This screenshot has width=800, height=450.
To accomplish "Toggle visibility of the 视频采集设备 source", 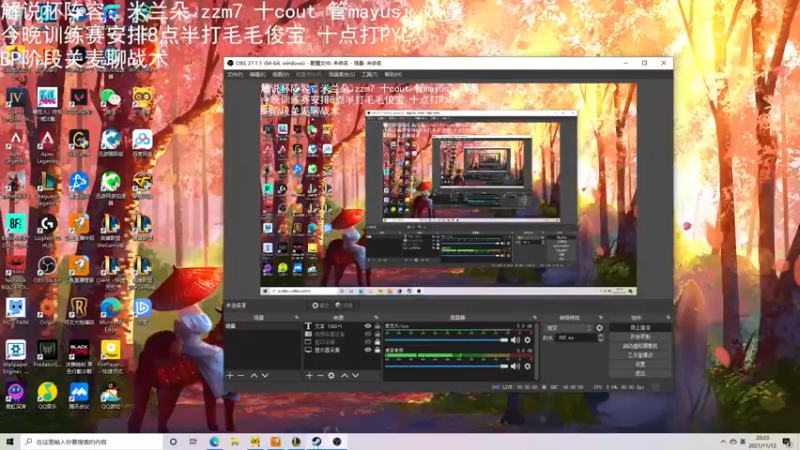I will (367, 334).
